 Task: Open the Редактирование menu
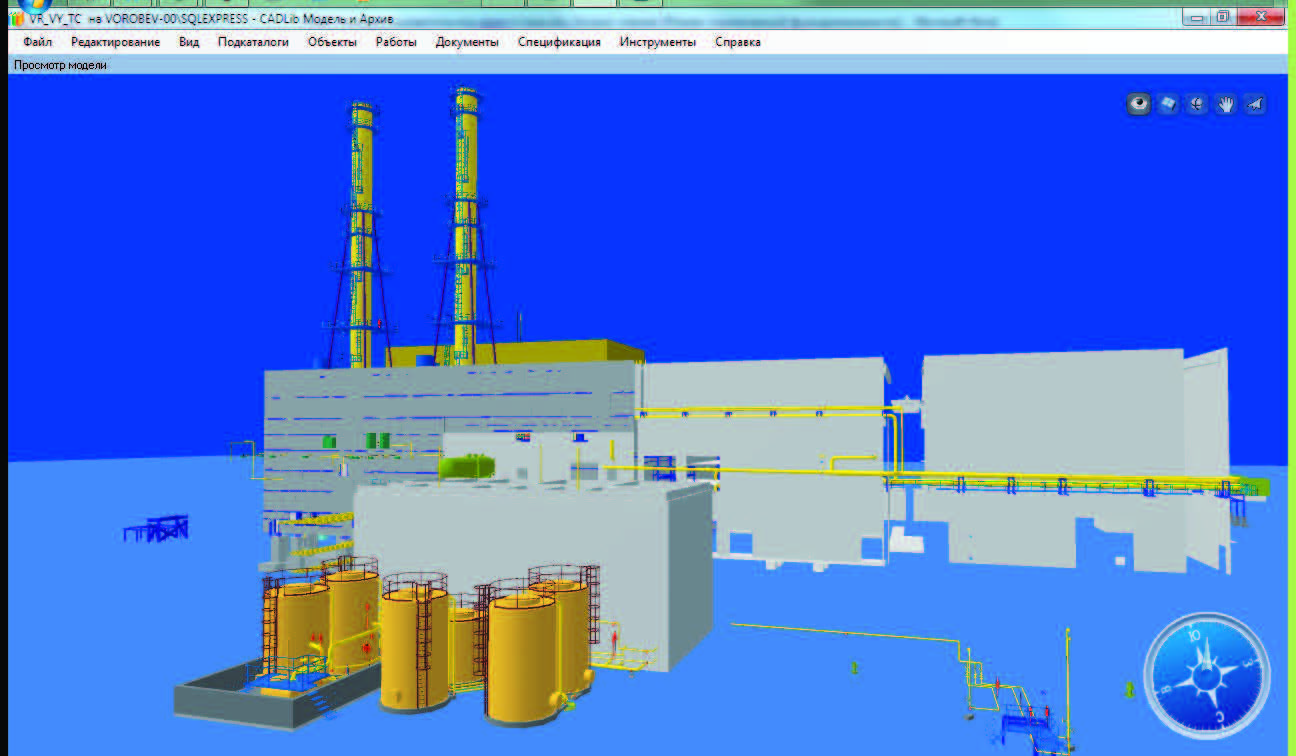115,42
